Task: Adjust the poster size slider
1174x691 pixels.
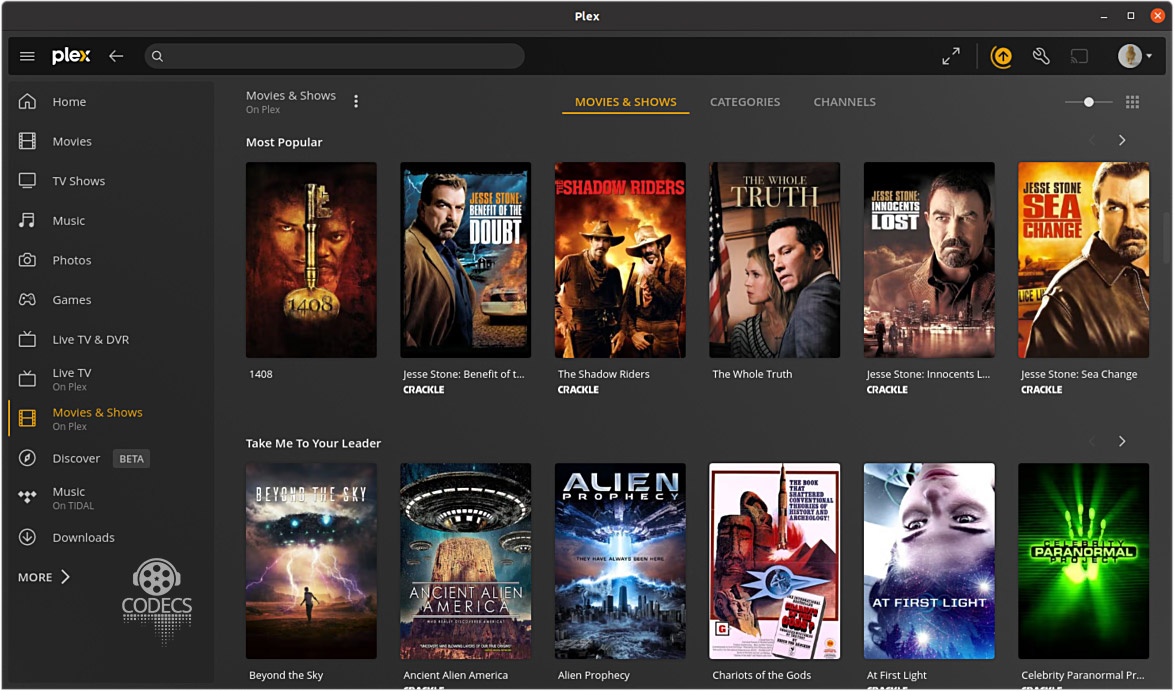Action: pyautogui.click(x=1087, y=101)
